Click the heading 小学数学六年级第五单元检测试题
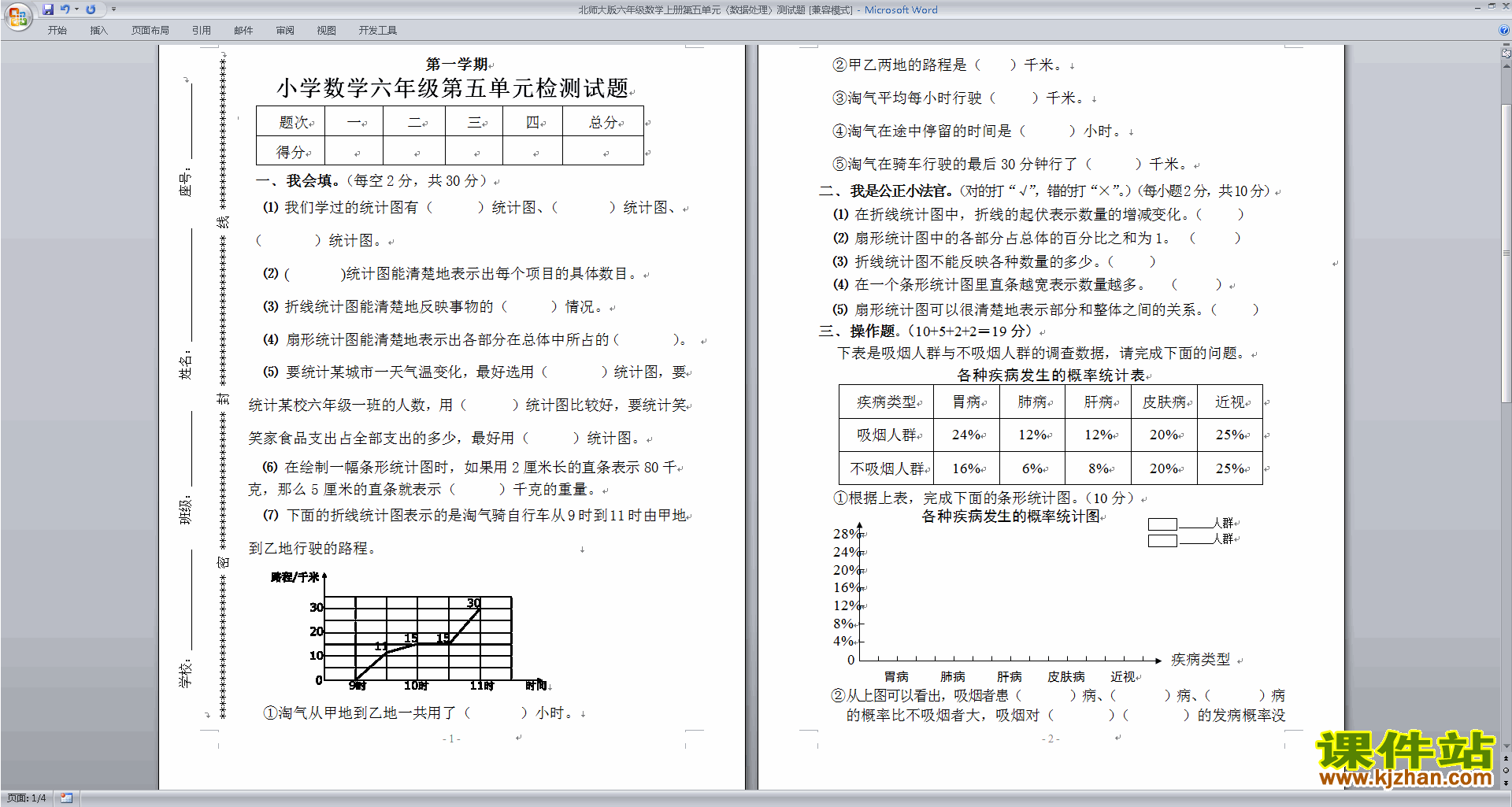Viewport: 1512px width, 807px height. [x=453, y=88]
